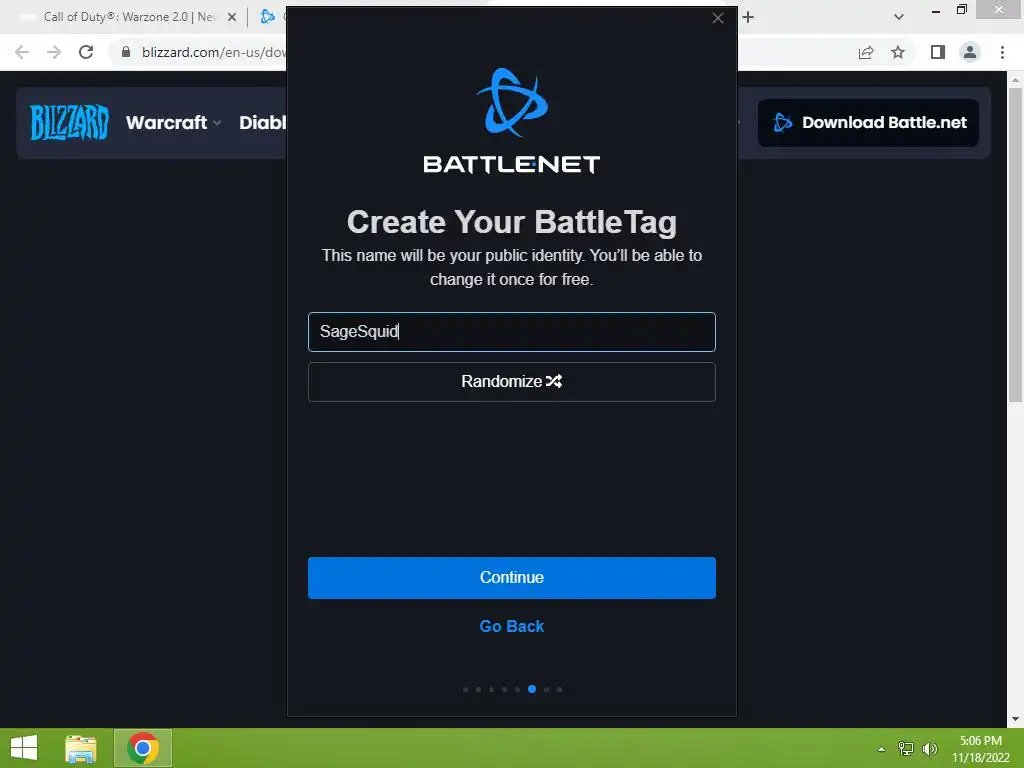The height and width of the screenshot is (768, 1024).
Task: Click the site lock icon
Action: 126,52
